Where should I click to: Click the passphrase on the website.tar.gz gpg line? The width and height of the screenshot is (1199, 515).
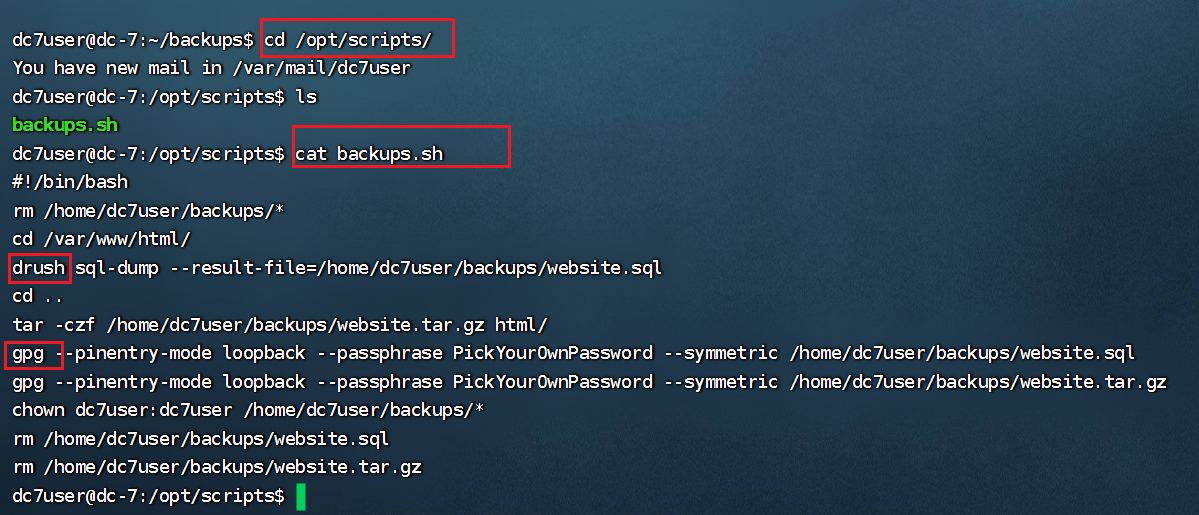tap(553, 382)
